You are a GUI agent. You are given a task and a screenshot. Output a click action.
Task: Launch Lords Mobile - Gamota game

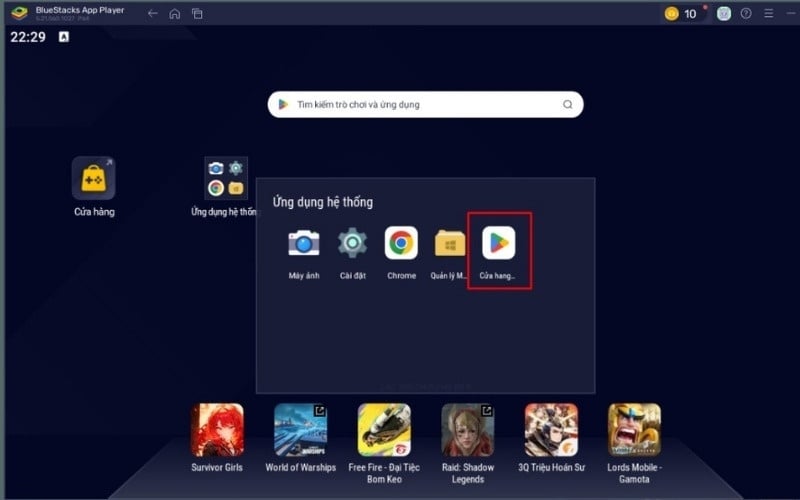(x=634, y=430)
